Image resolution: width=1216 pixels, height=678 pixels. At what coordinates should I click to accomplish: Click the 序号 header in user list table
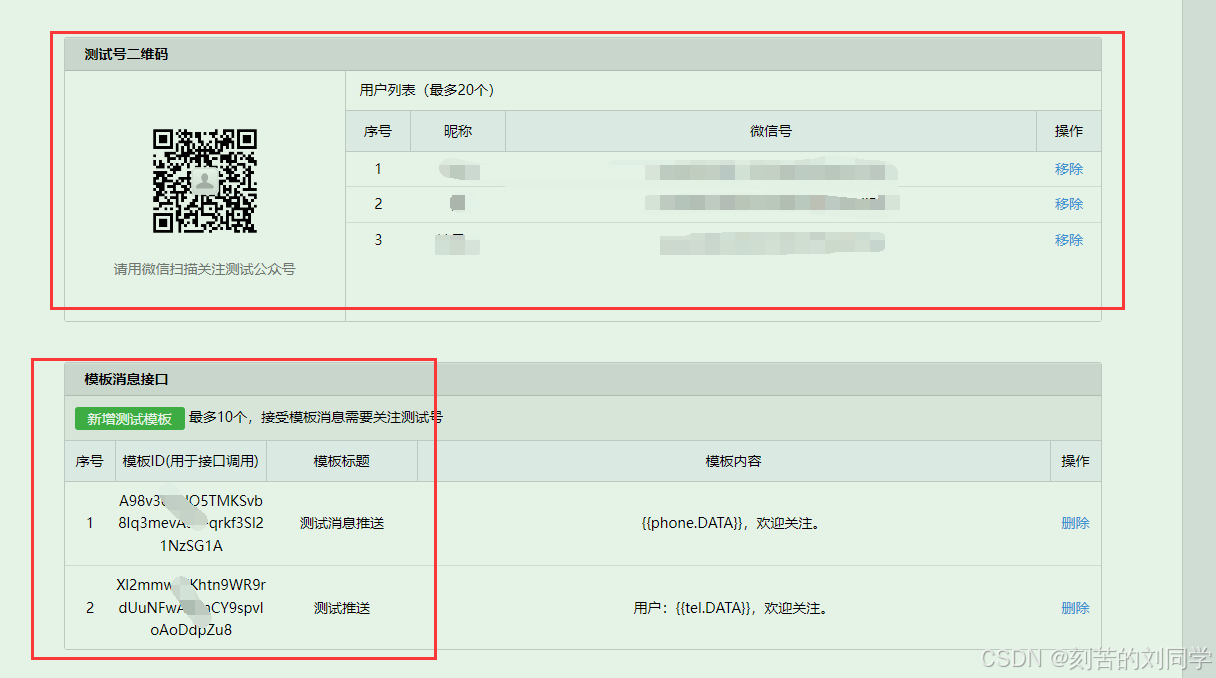pyautogui.click(x=378, y=131)
